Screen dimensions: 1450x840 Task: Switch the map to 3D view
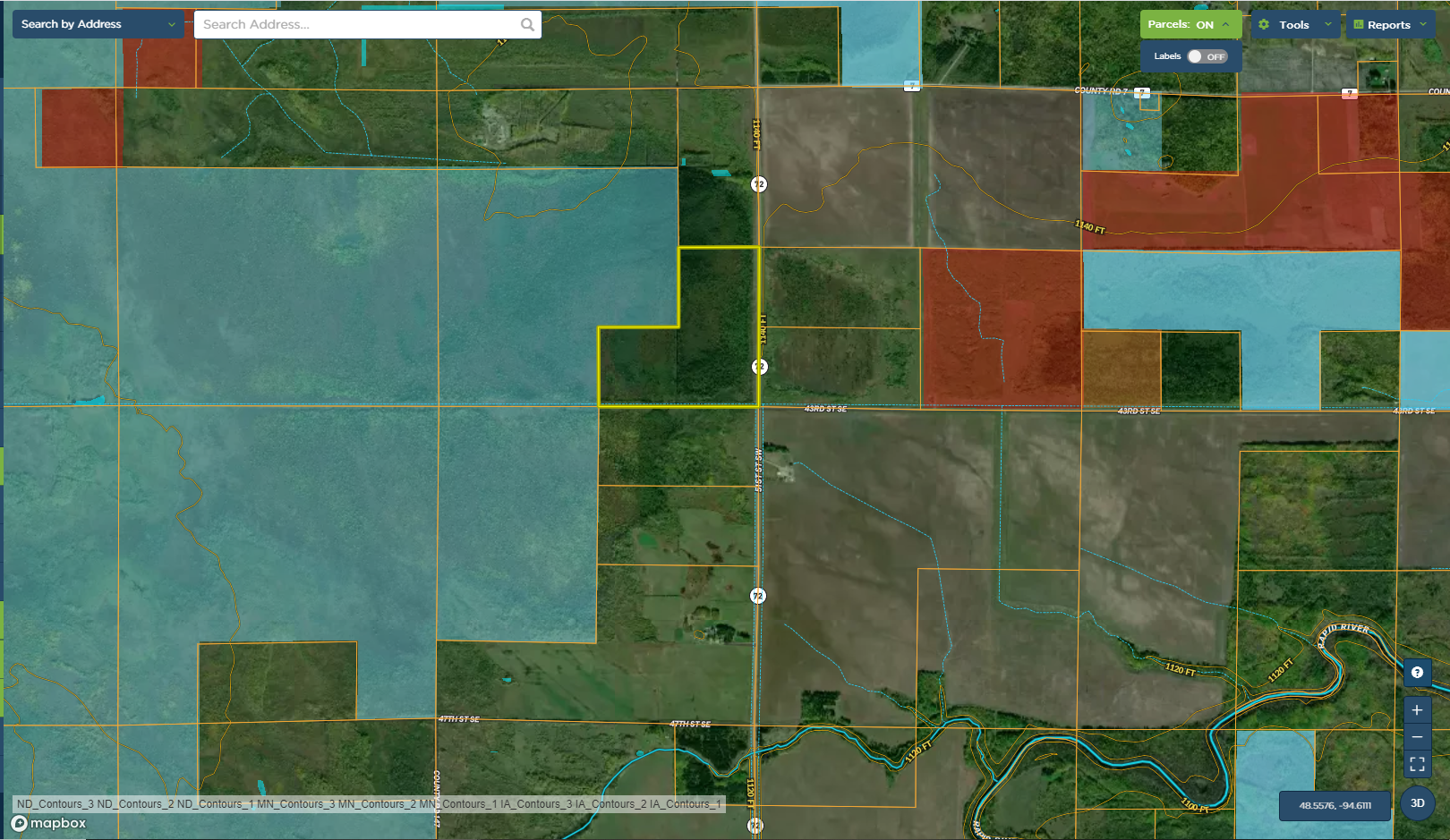[1418, 803]
